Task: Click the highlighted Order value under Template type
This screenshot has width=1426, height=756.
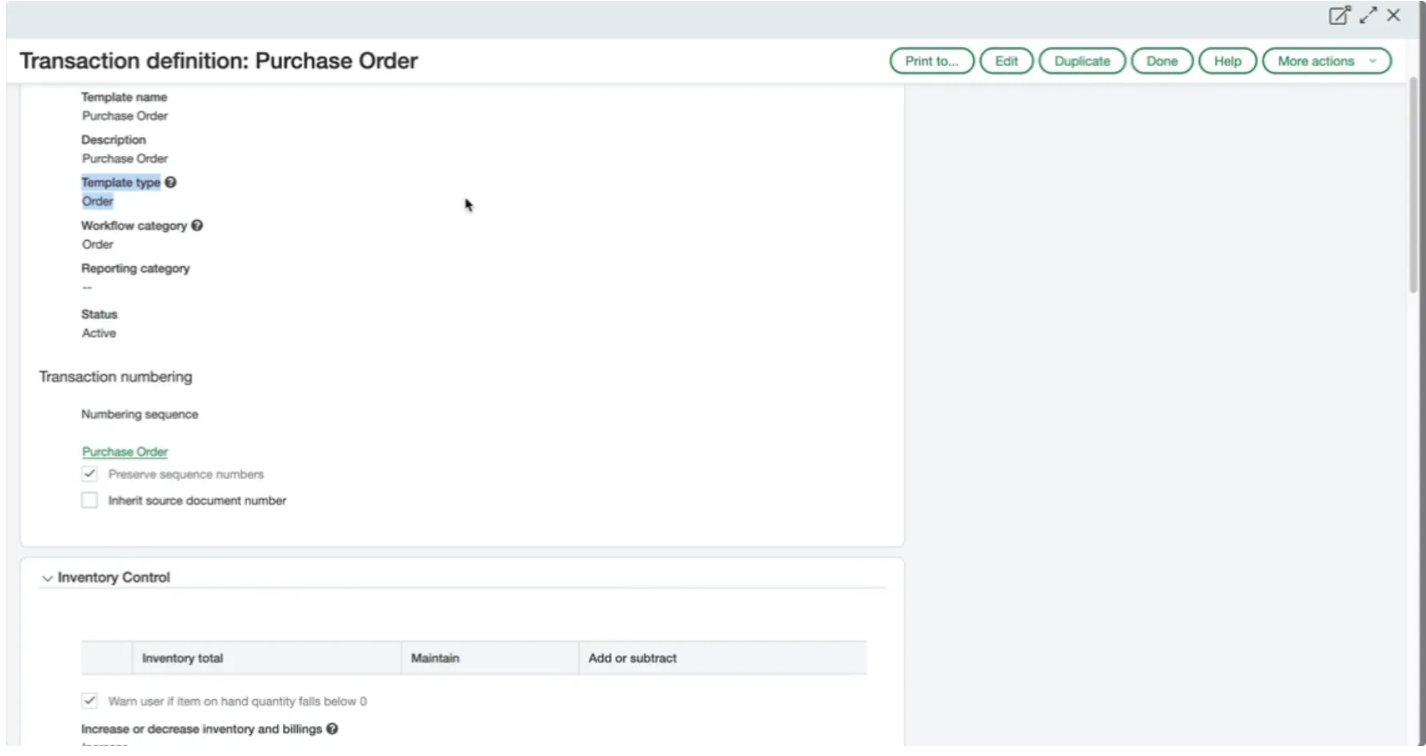Action: [x=98, y=201]
